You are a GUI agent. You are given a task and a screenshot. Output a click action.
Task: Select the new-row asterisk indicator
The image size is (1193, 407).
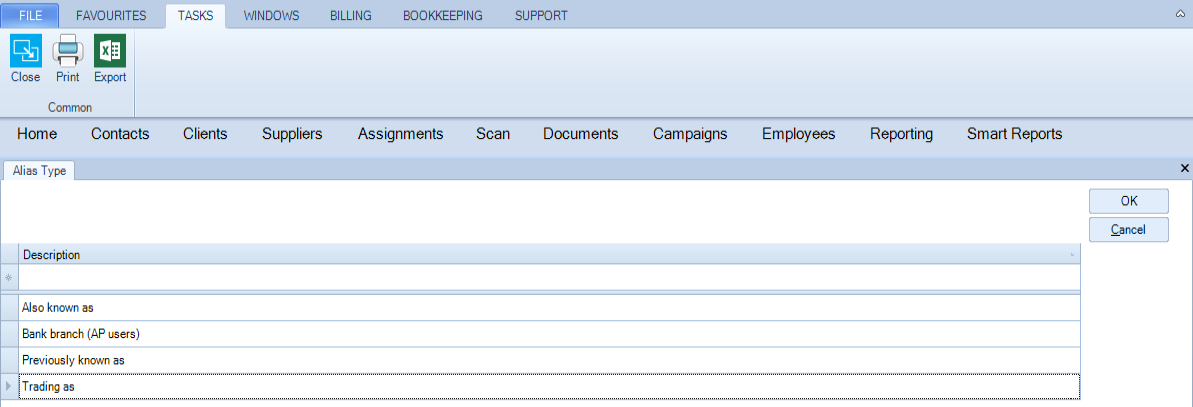[9, 277]
